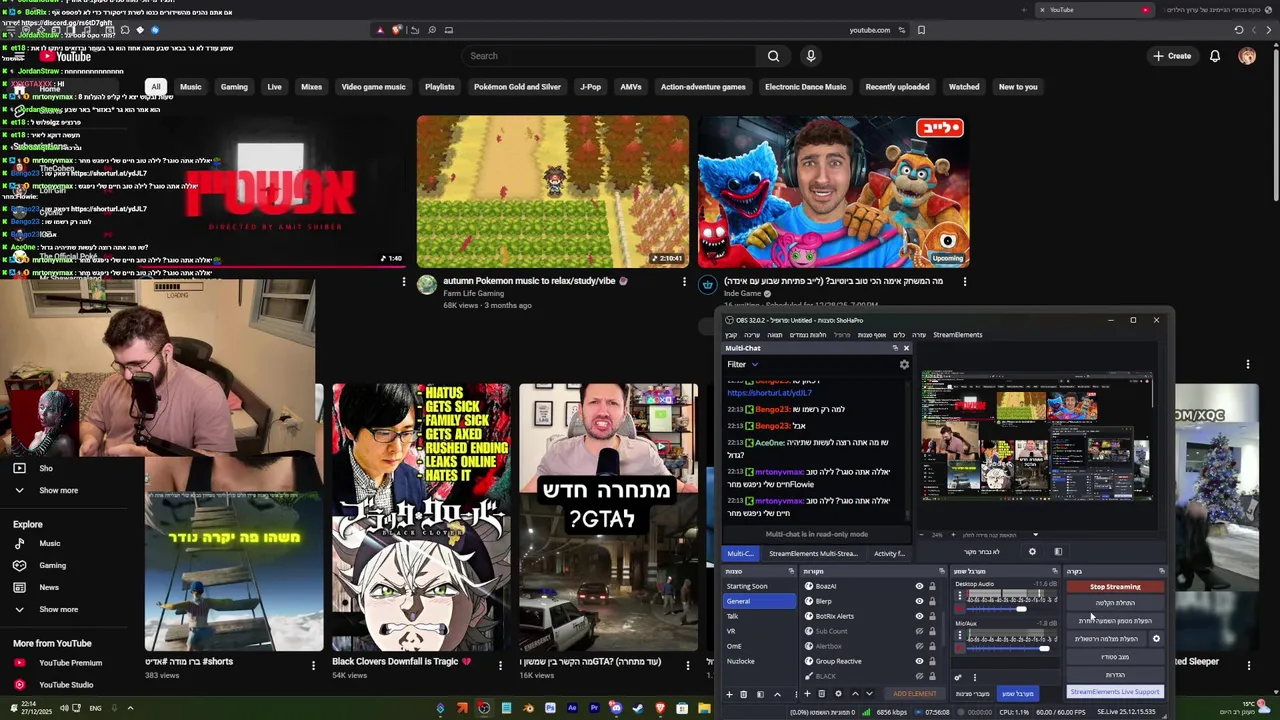1280x720 pixels.
Task: Unlock the BoazAI source lock
Action: [932, 586]
